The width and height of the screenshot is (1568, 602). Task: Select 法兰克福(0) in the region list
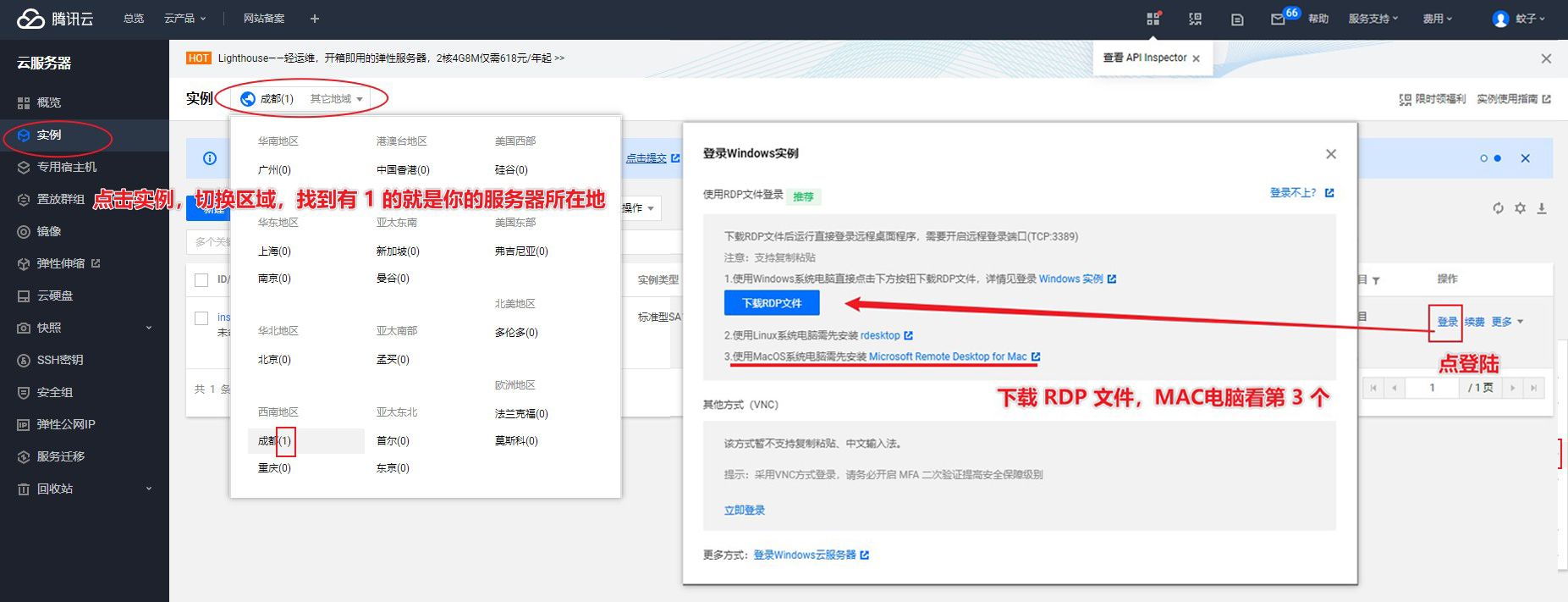(x=521, y=414)
